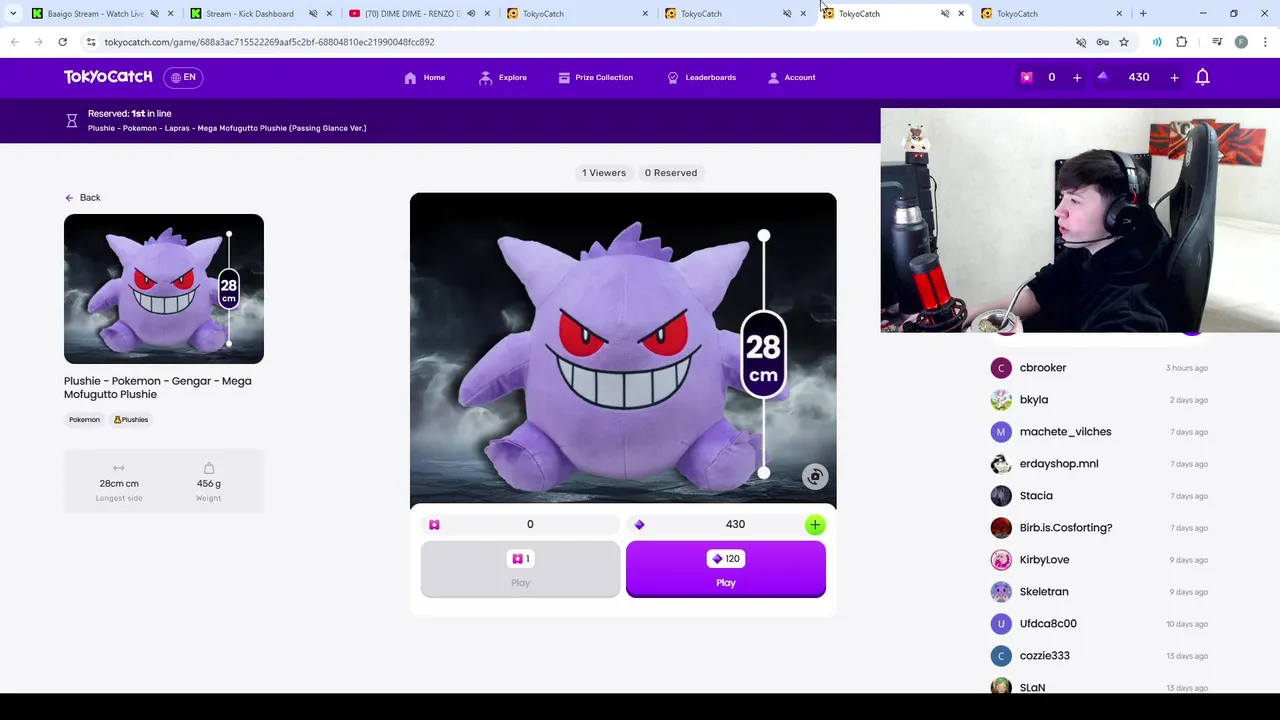Click the ticket icon beside balance 0
The height and width of the screenshot is (720, 1280).
tap(434, 525)
